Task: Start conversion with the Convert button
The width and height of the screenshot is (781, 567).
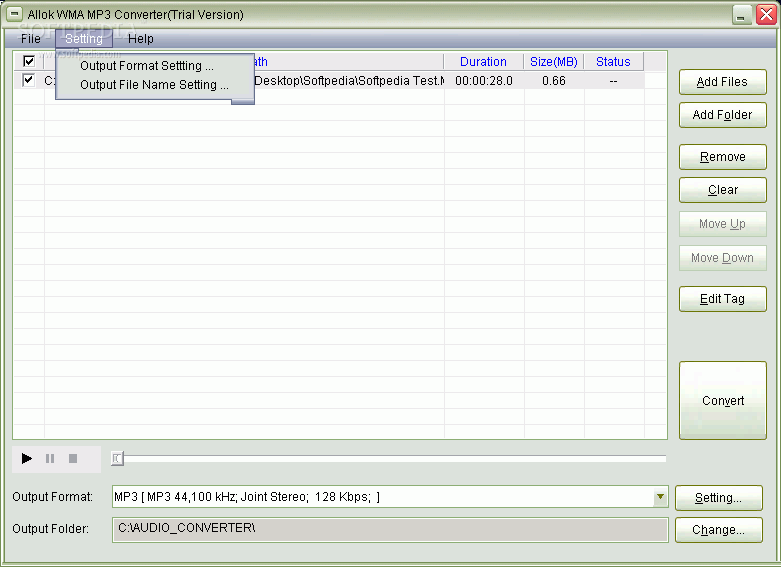Action: point(722,401)
